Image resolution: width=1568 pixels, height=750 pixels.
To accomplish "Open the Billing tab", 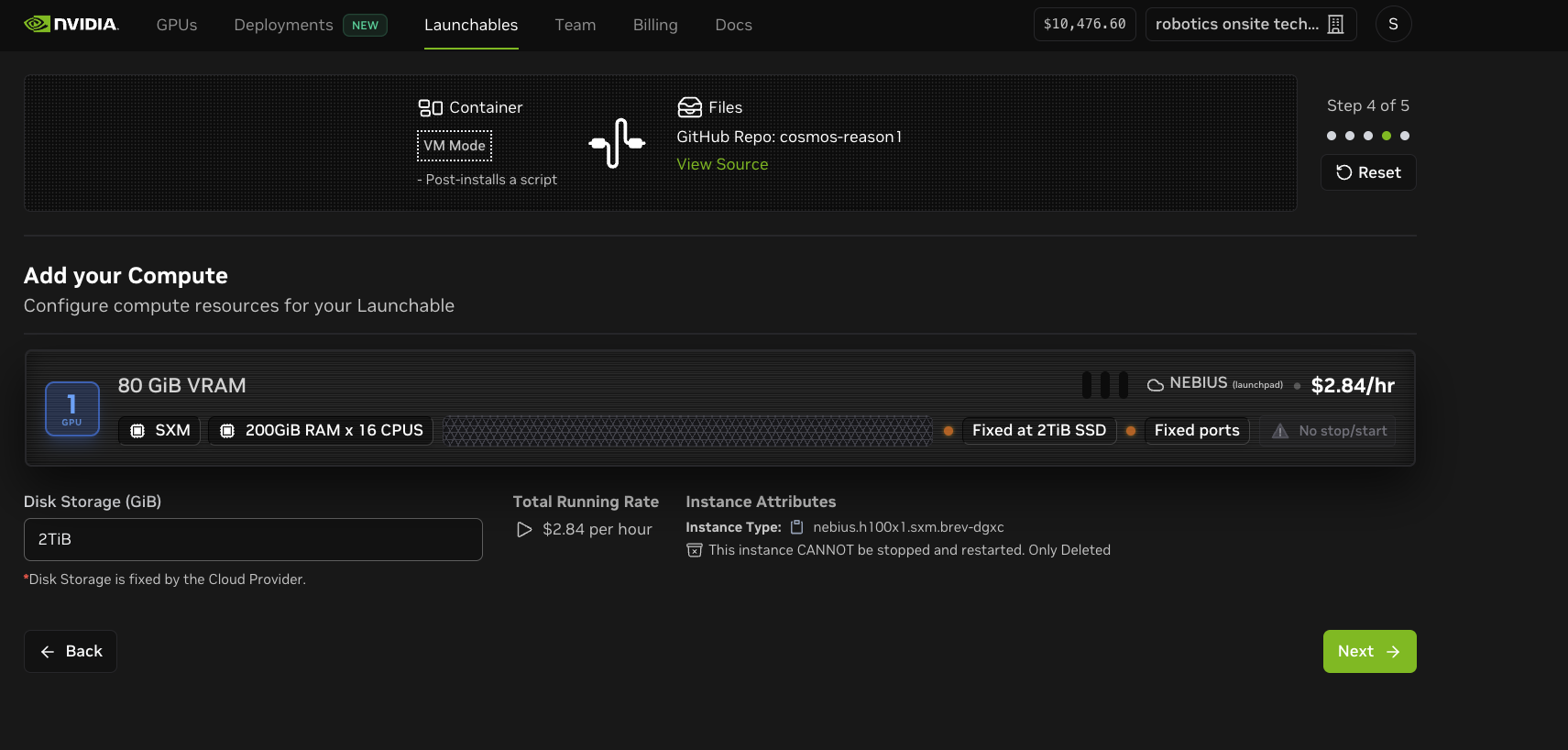I will 655,25.
